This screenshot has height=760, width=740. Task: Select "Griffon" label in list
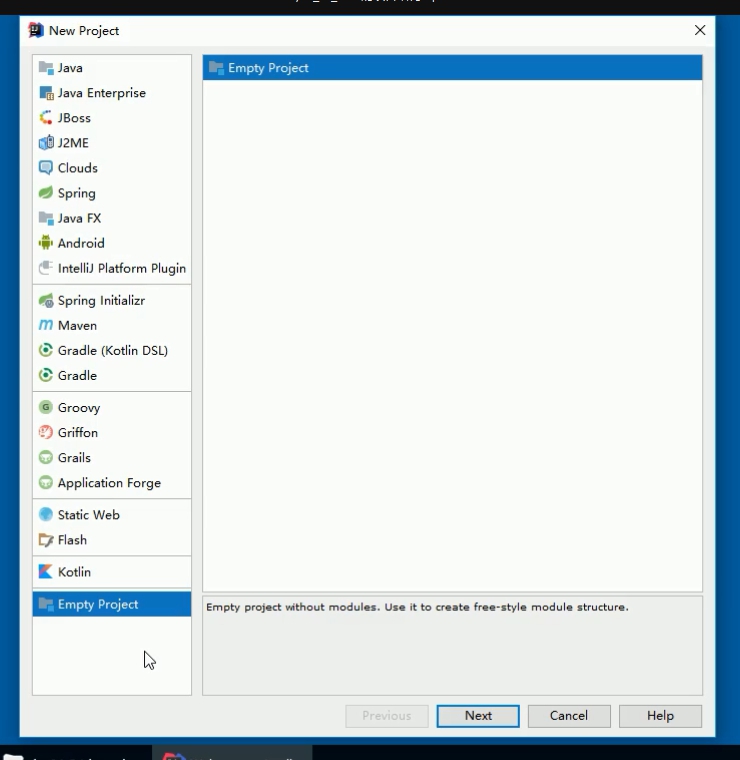[78, 432]
